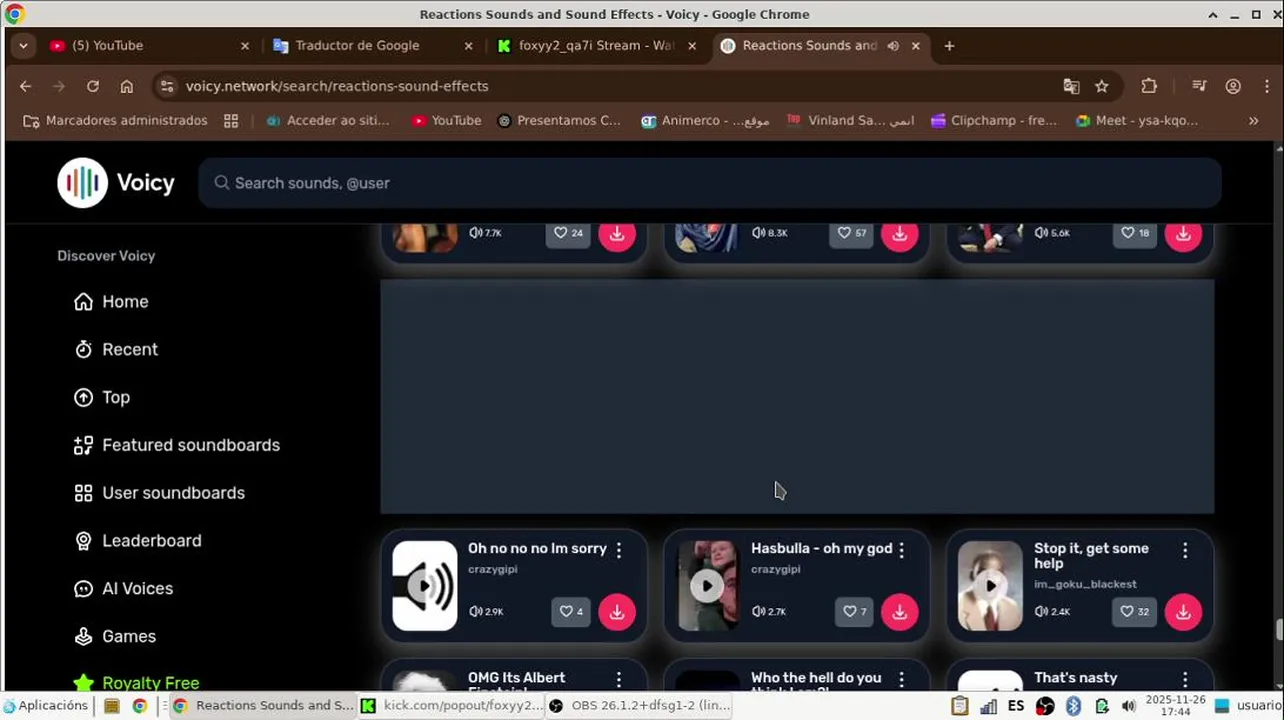Like the sound with 24 likes
This screenshot has height=720, width=1284.
tap(569, 233)
